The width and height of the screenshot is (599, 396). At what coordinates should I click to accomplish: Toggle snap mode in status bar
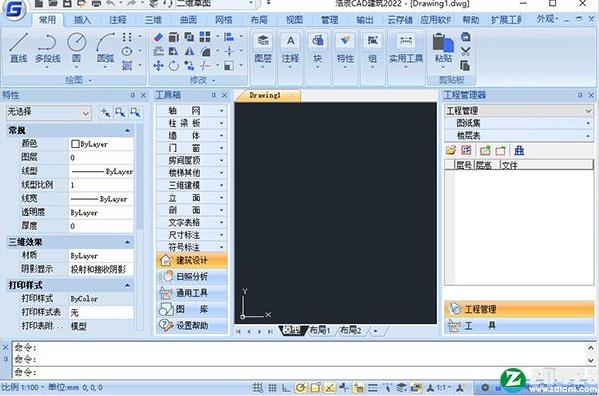point(257,388)
